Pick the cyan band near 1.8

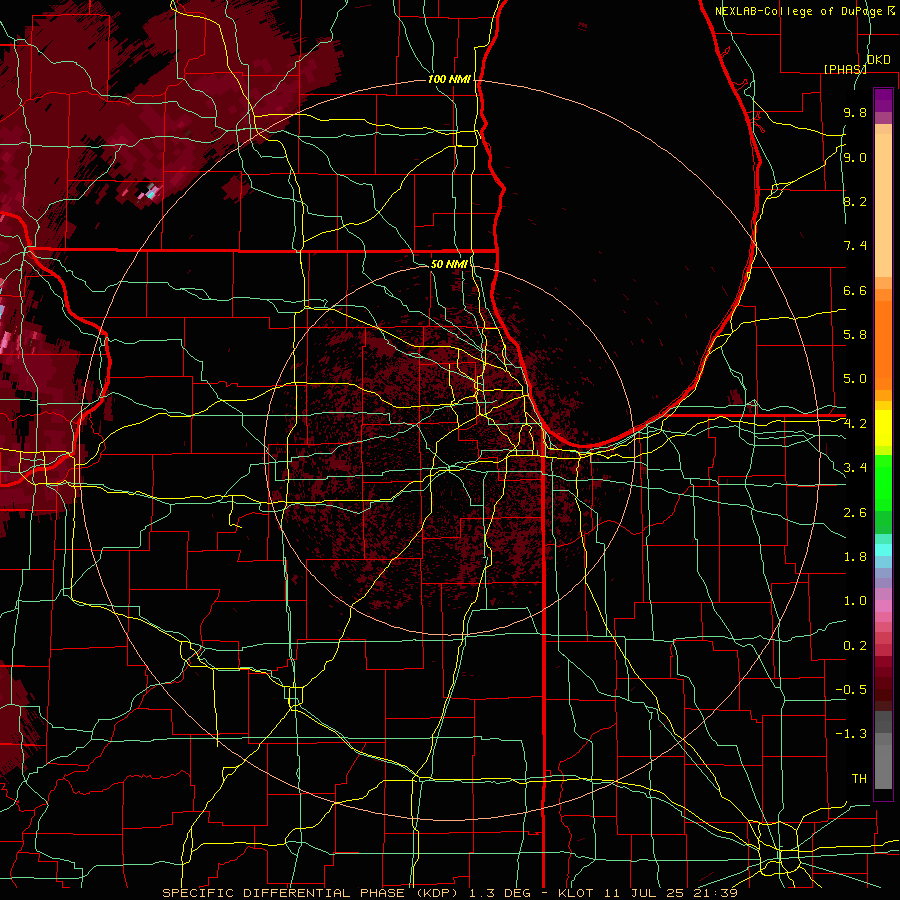[x=883, y=550]
